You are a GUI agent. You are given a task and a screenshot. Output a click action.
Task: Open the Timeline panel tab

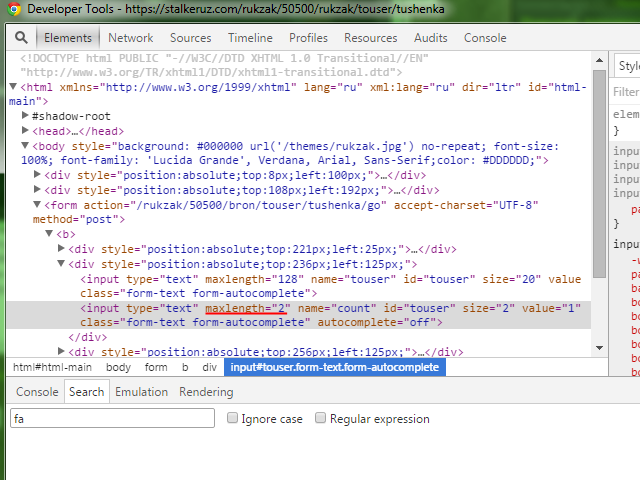(x=250, y=38)
